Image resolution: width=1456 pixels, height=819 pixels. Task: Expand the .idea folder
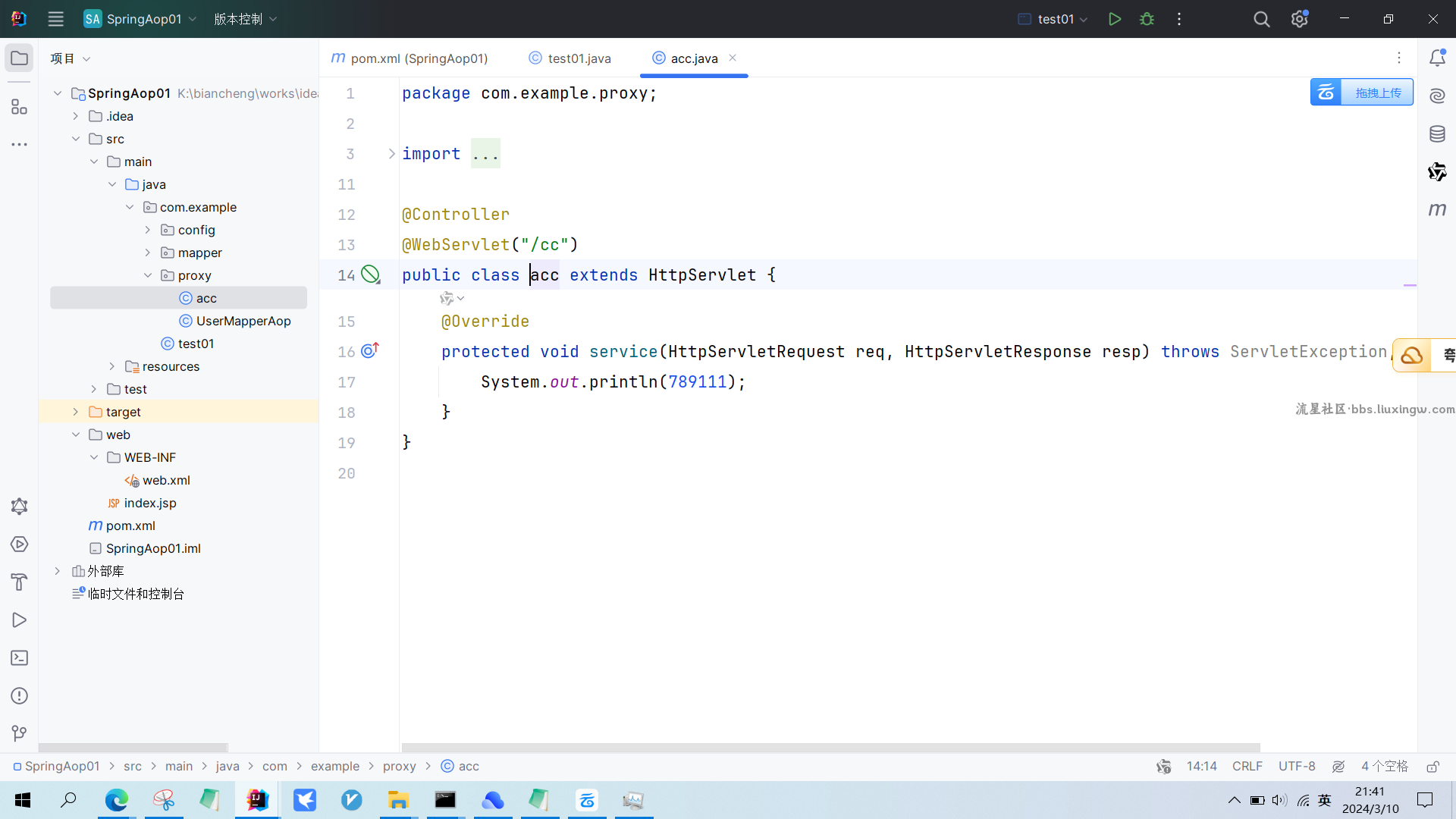coord(75,116)
